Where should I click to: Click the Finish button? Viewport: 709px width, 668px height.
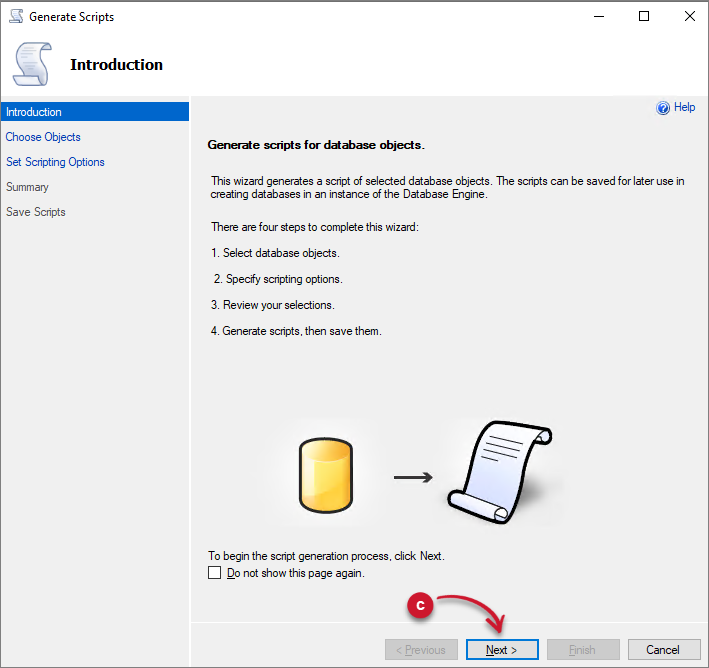click(583, 650)
